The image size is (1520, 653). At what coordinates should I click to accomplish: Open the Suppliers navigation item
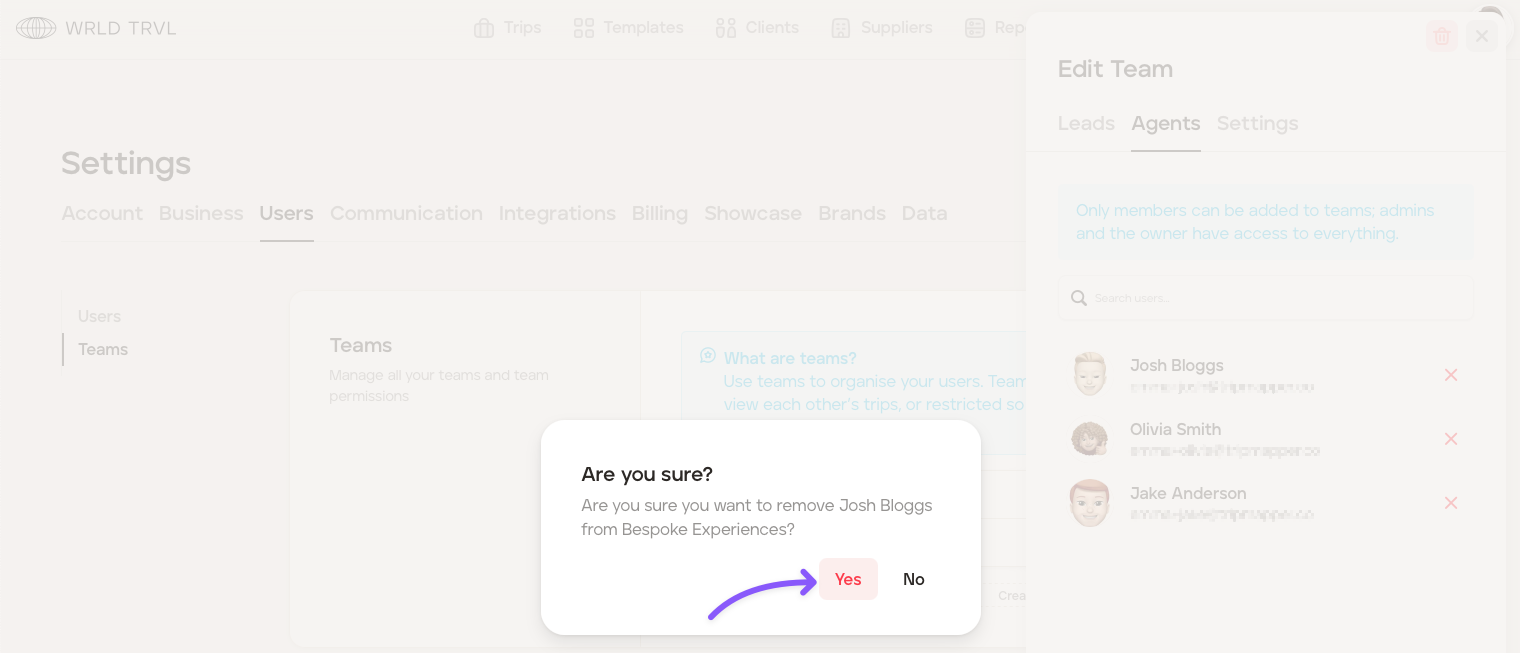pyautogui.click(x=882, y=28)
